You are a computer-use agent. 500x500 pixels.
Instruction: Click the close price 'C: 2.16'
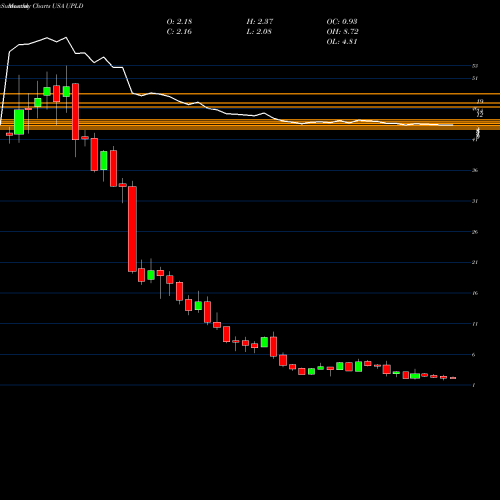point(179,32)
